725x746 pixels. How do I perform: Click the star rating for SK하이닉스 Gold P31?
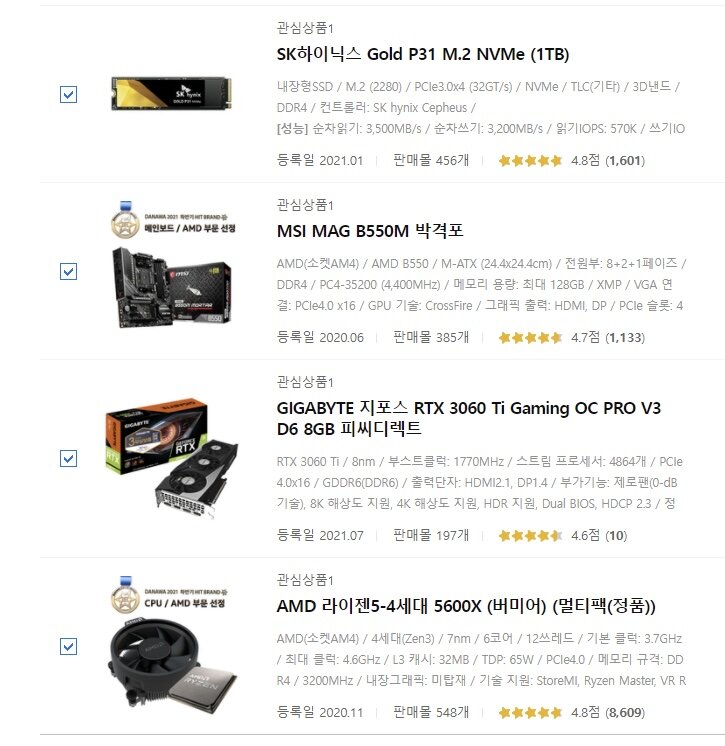click(x=530, y=161)
